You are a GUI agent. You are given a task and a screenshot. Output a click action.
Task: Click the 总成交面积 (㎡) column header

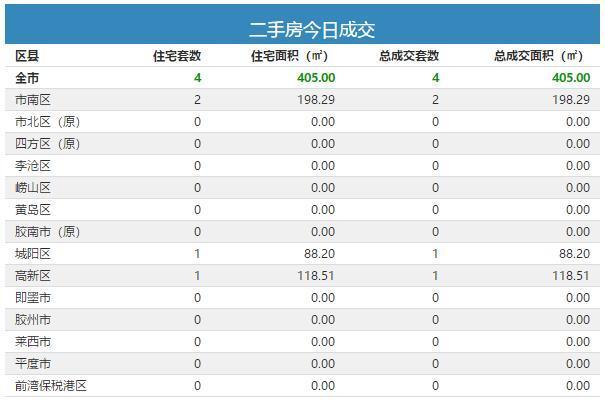pos(538,56)
